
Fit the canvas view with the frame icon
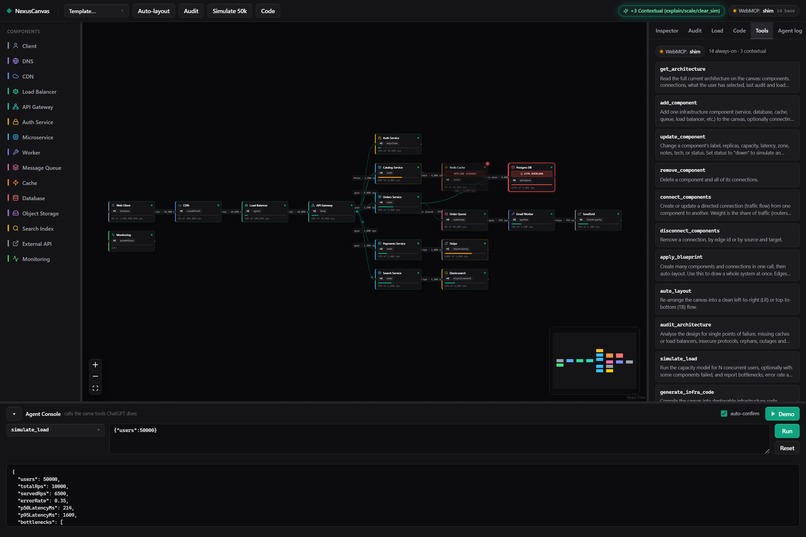[95, 388]
